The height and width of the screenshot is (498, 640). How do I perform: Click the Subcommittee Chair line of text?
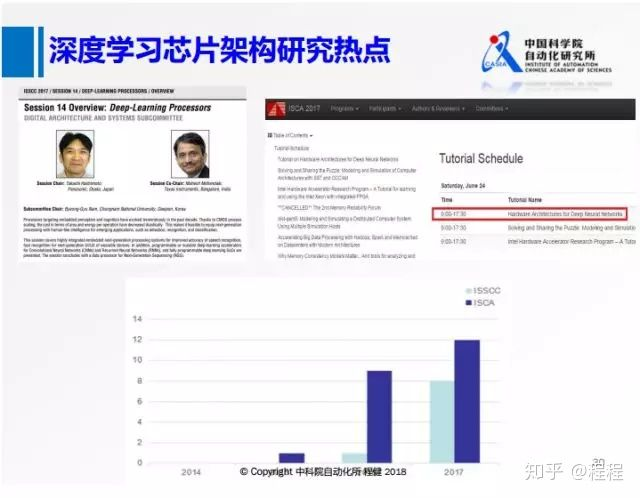pos(104,209)
